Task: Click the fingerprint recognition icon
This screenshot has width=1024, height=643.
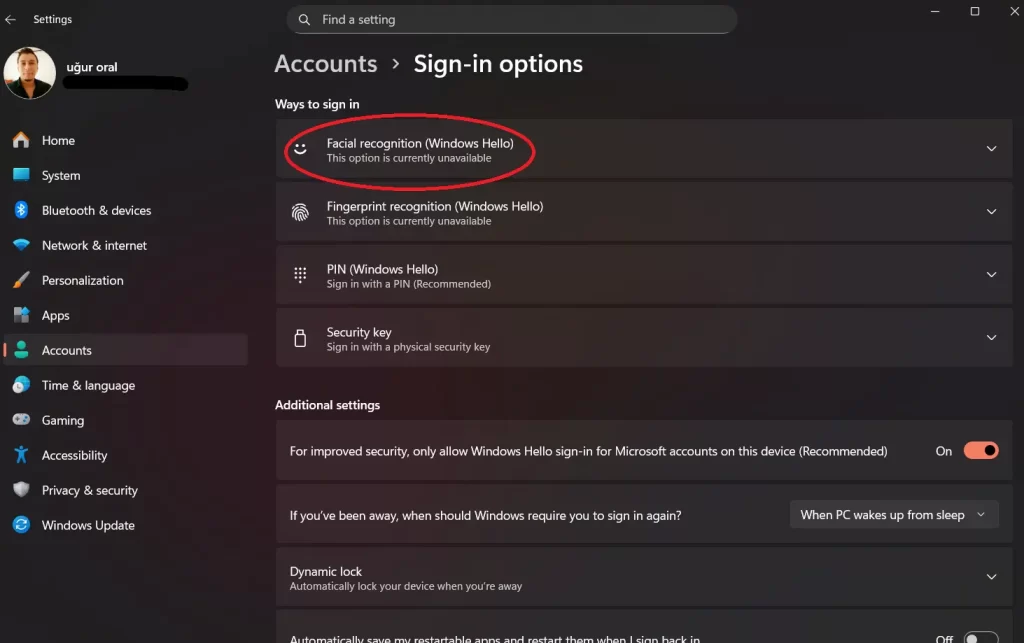Action: [x=300, y=212]
